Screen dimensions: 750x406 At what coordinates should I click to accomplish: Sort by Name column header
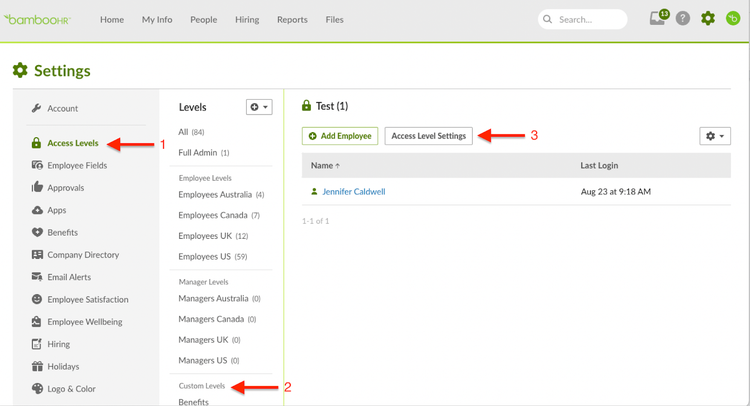tap(325, 165)
